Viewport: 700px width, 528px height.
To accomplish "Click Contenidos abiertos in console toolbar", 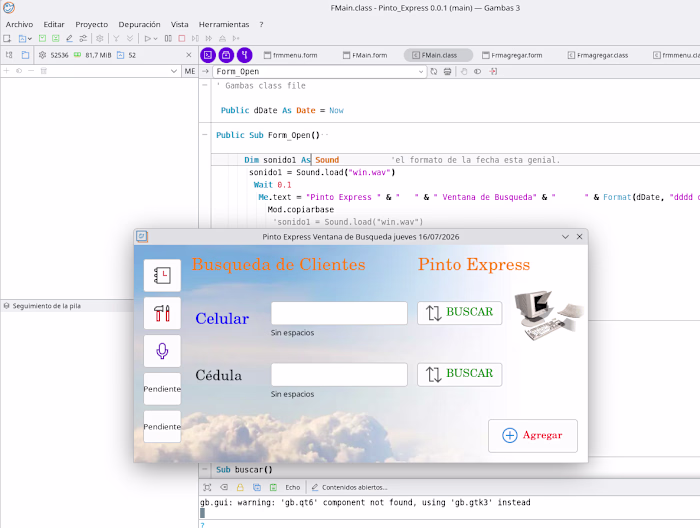I will click(x=349, y=487).
